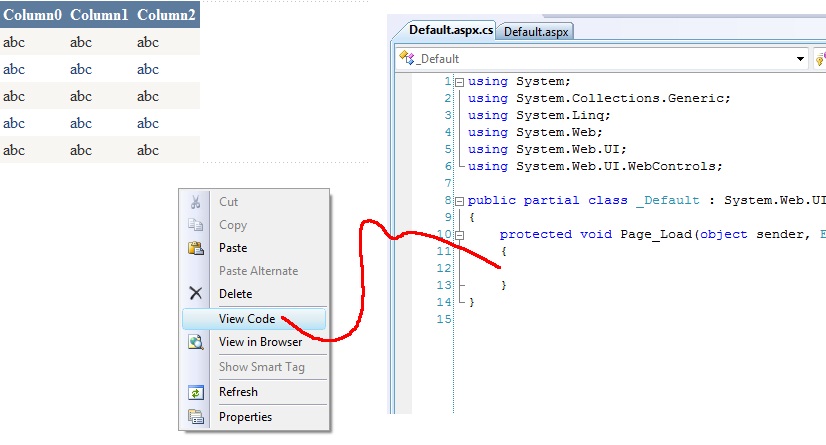Viewport: 826px width, 445px height.
Task: Place cursor on empty line 12 in editor
Action: click(600, 269)
